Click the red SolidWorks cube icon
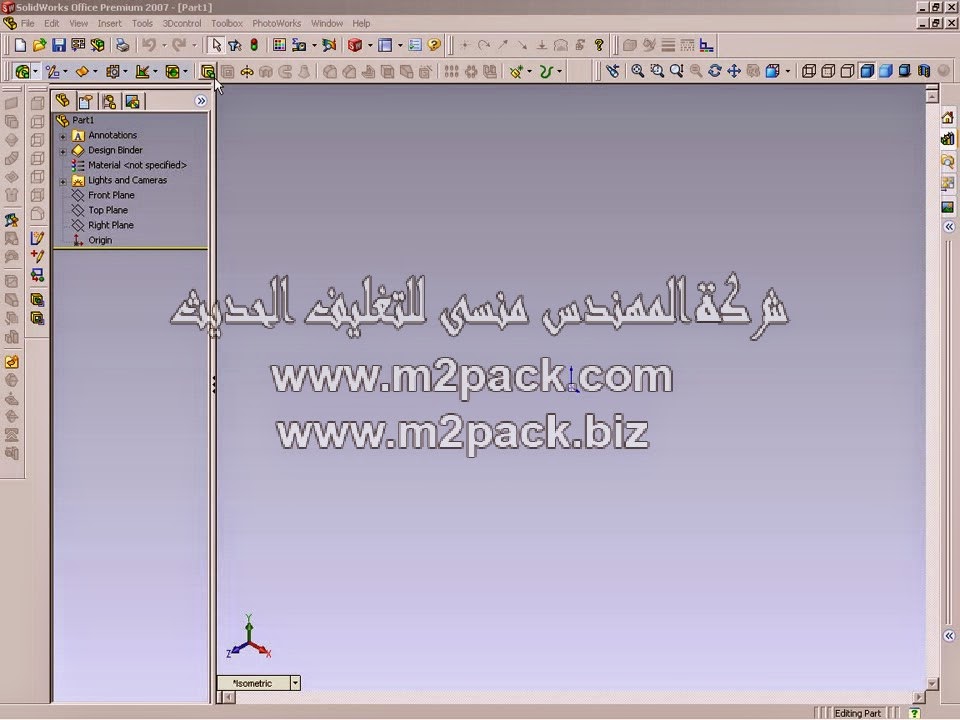The height and width of the screenshot is (720, 960). tap(354, 45)
